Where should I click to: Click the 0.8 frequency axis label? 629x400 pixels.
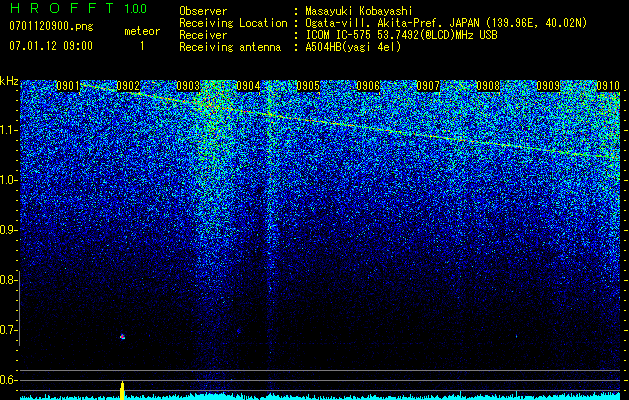click(x=9, y=280)
